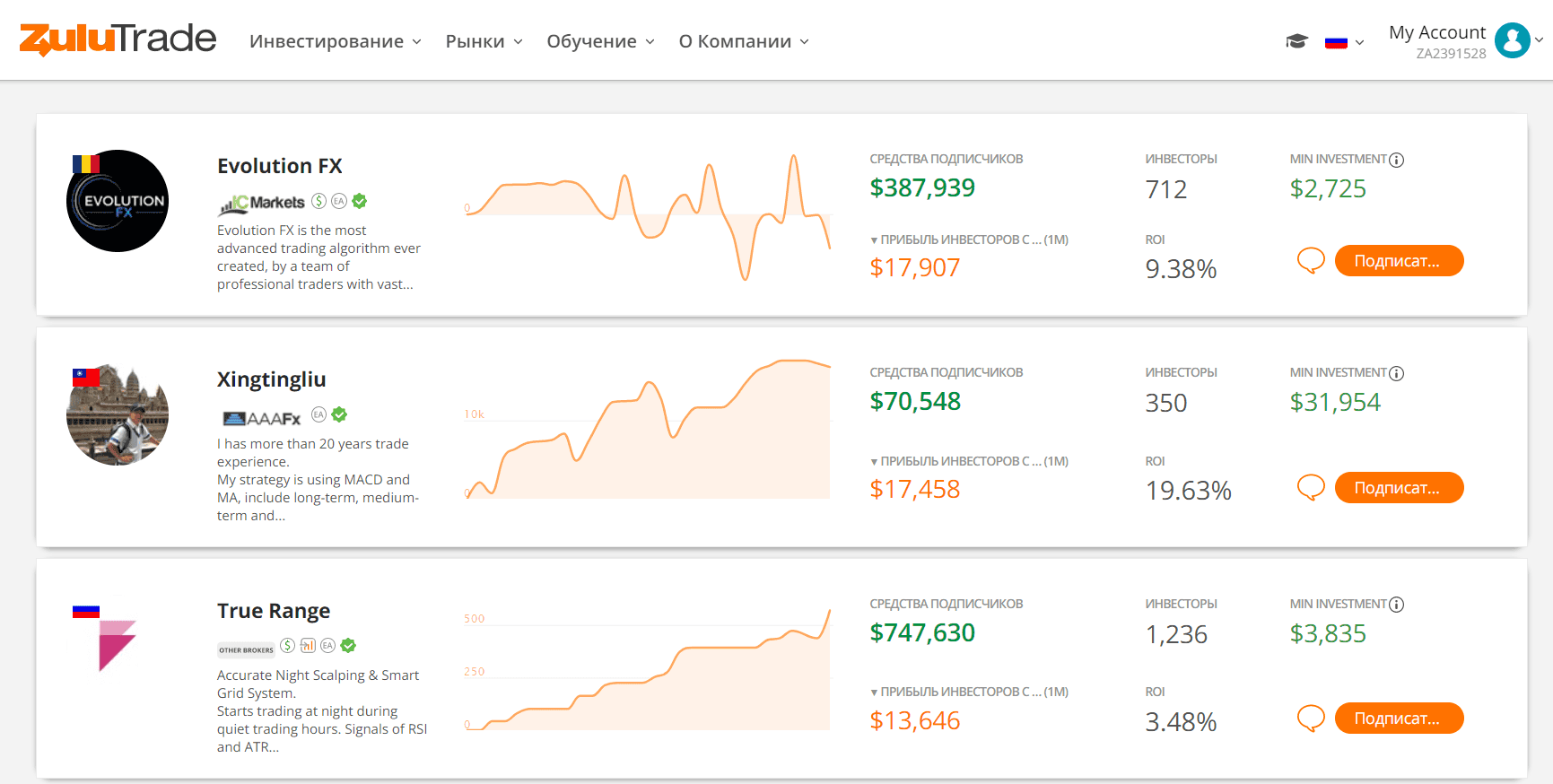Click the flag on Evolution FX avatar
The width and height of the screenshot is (1553, 784).
pyautogui.click(x=86, y=164)
